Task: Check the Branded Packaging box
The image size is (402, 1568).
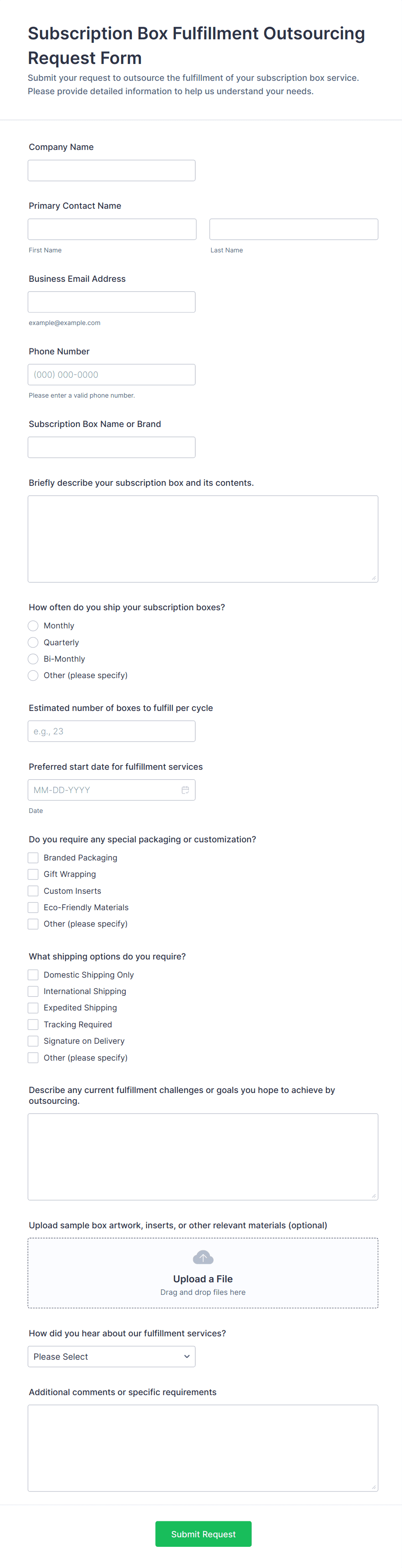Action: pyautogui.click(x=33, y=857)
